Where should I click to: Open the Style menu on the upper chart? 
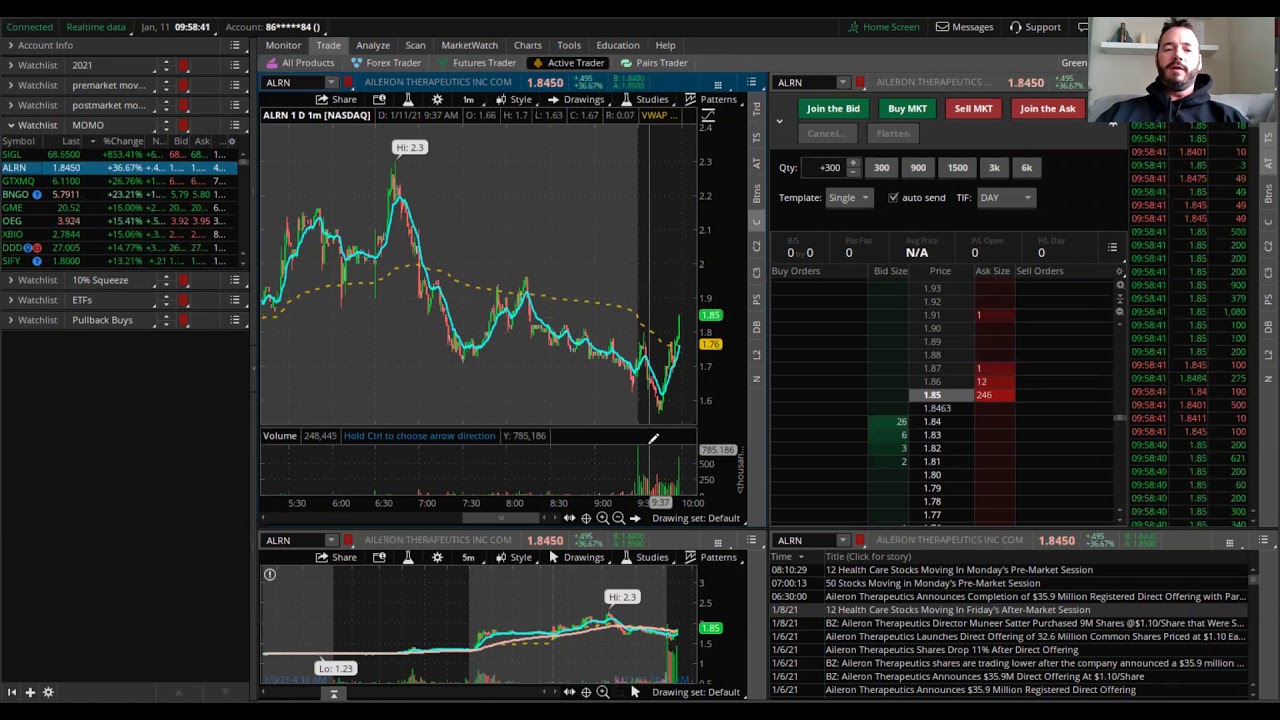tap(513, 100)
